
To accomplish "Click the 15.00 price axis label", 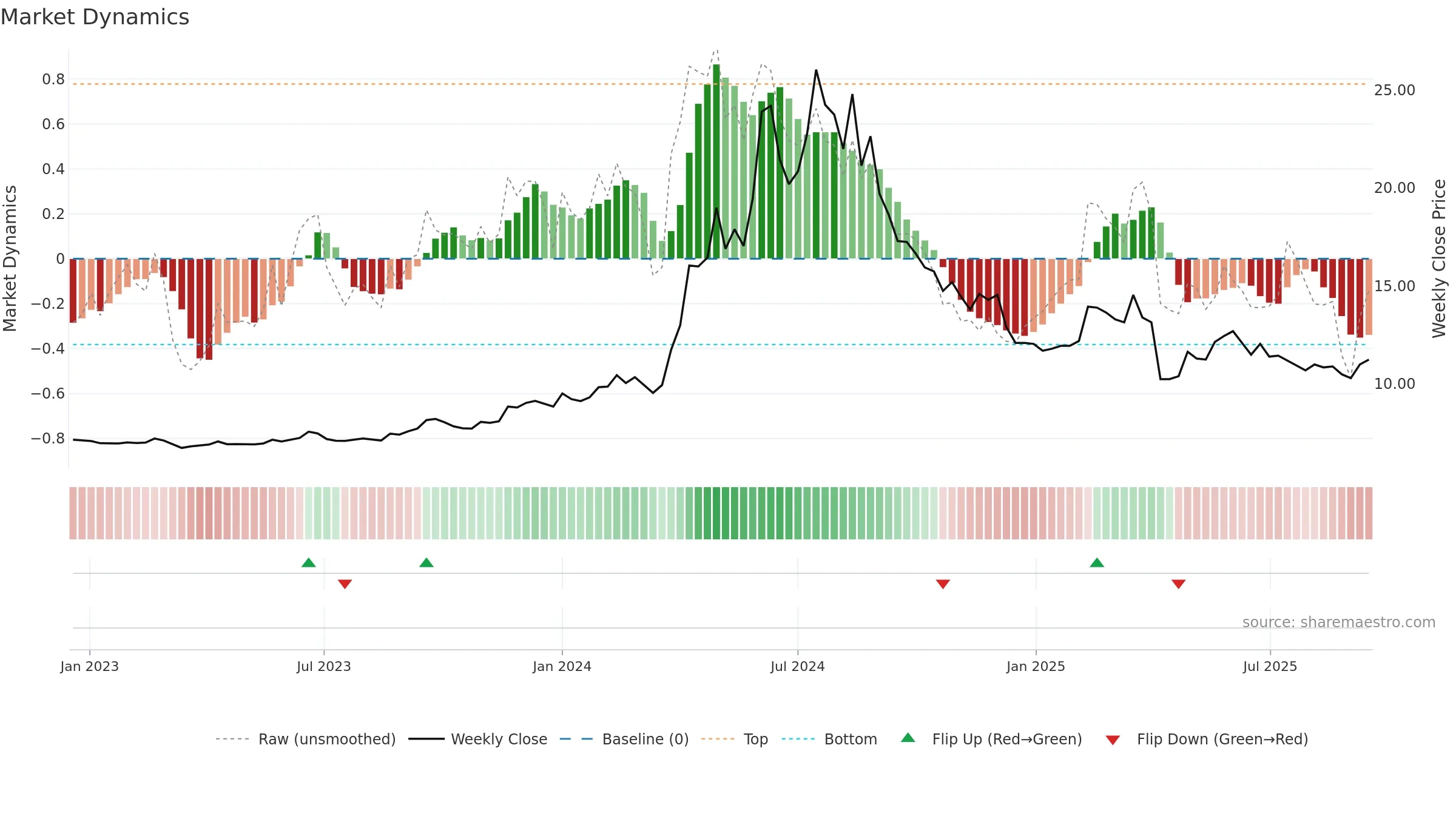I will click(x=1395, y=286).
